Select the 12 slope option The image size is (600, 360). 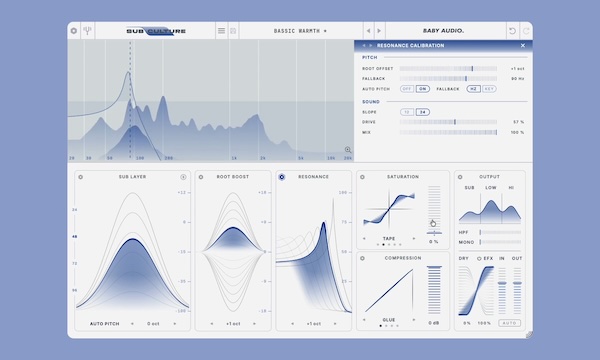(x=407, y=112)
